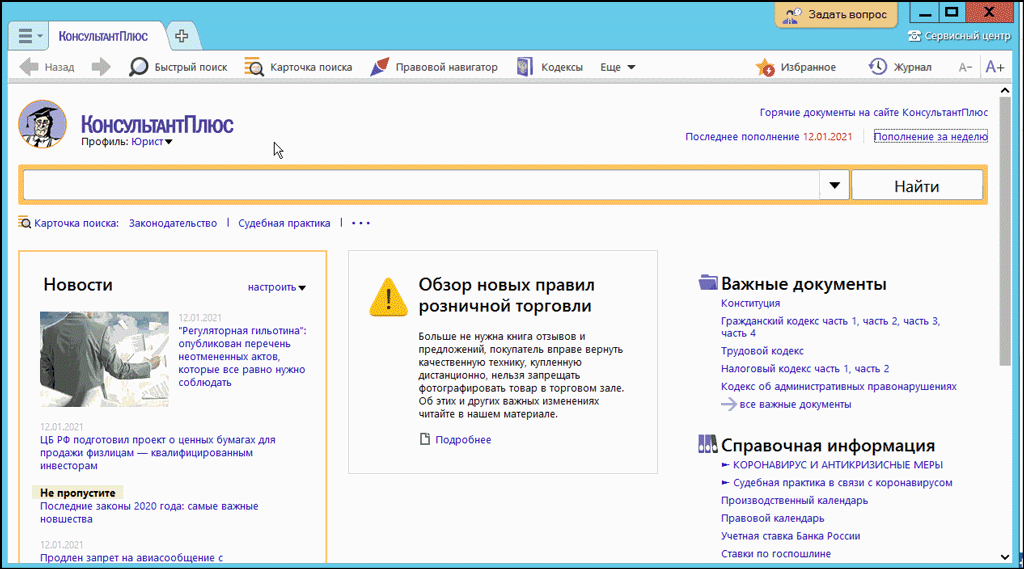Open Горячие документы на сайте link

click(874, 112)
